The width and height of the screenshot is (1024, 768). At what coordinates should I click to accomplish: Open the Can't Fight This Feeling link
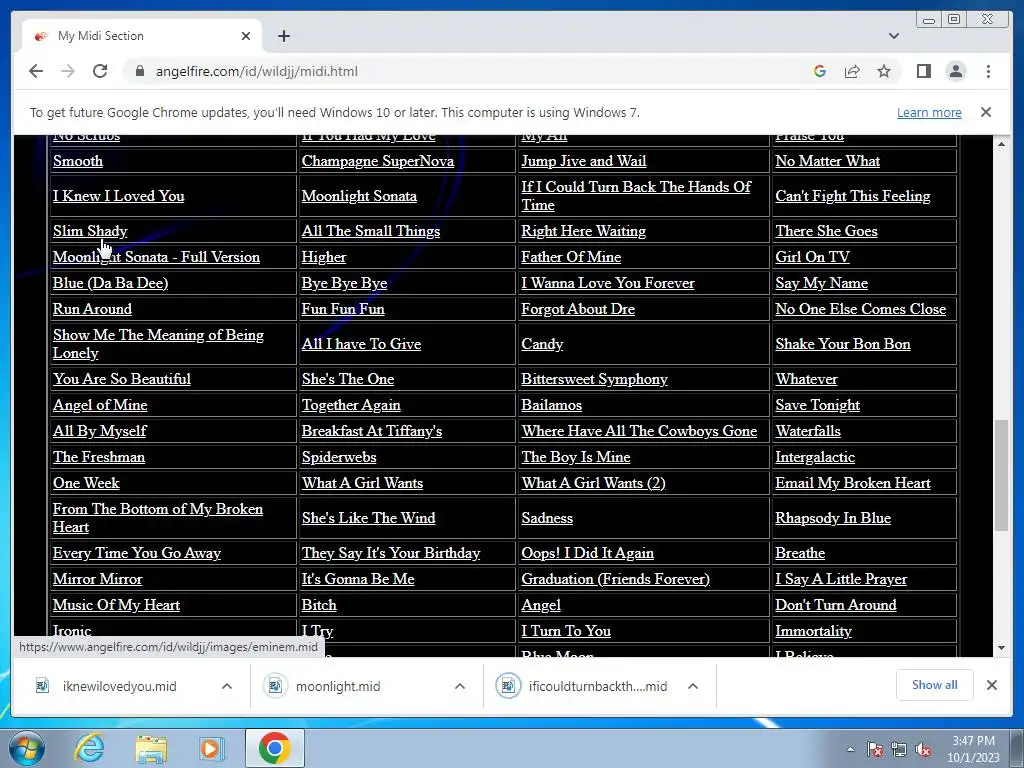(x=852, y=196)
